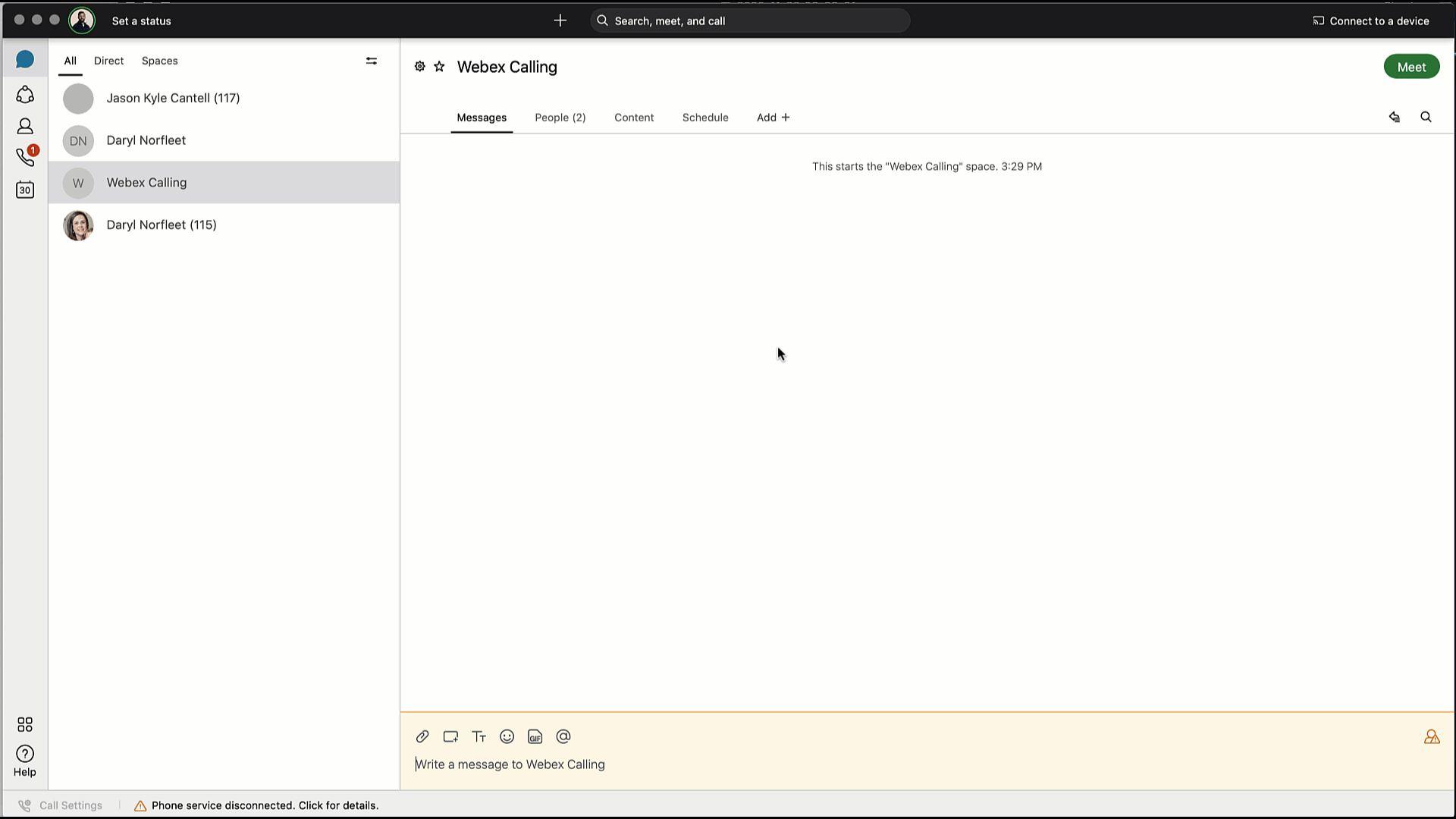Open Jason Kyle Cantell (117) conversation
Image resolution: width=1456 pixels, height=819 pixels.
tap(224, 98)
